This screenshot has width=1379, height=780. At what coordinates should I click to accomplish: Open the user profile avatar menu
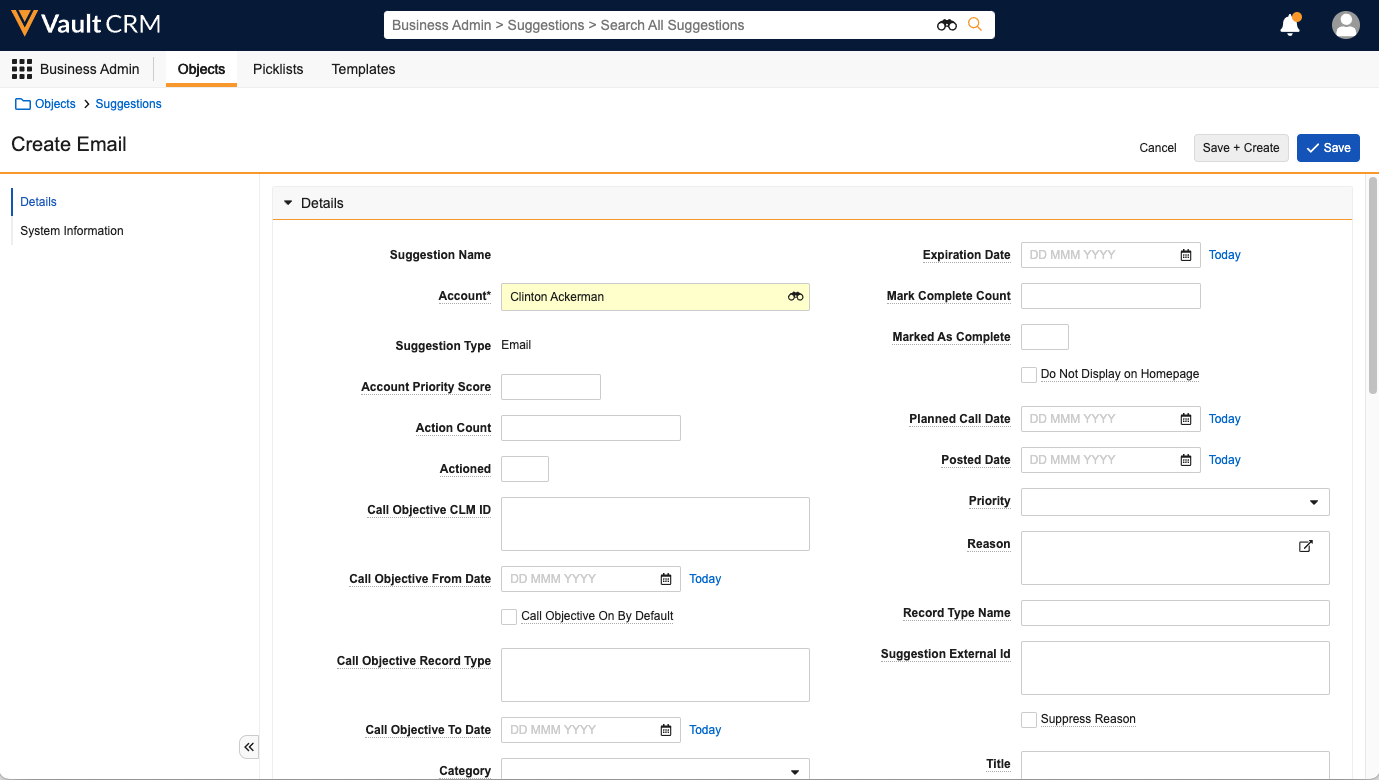[x=1345, y=25]
